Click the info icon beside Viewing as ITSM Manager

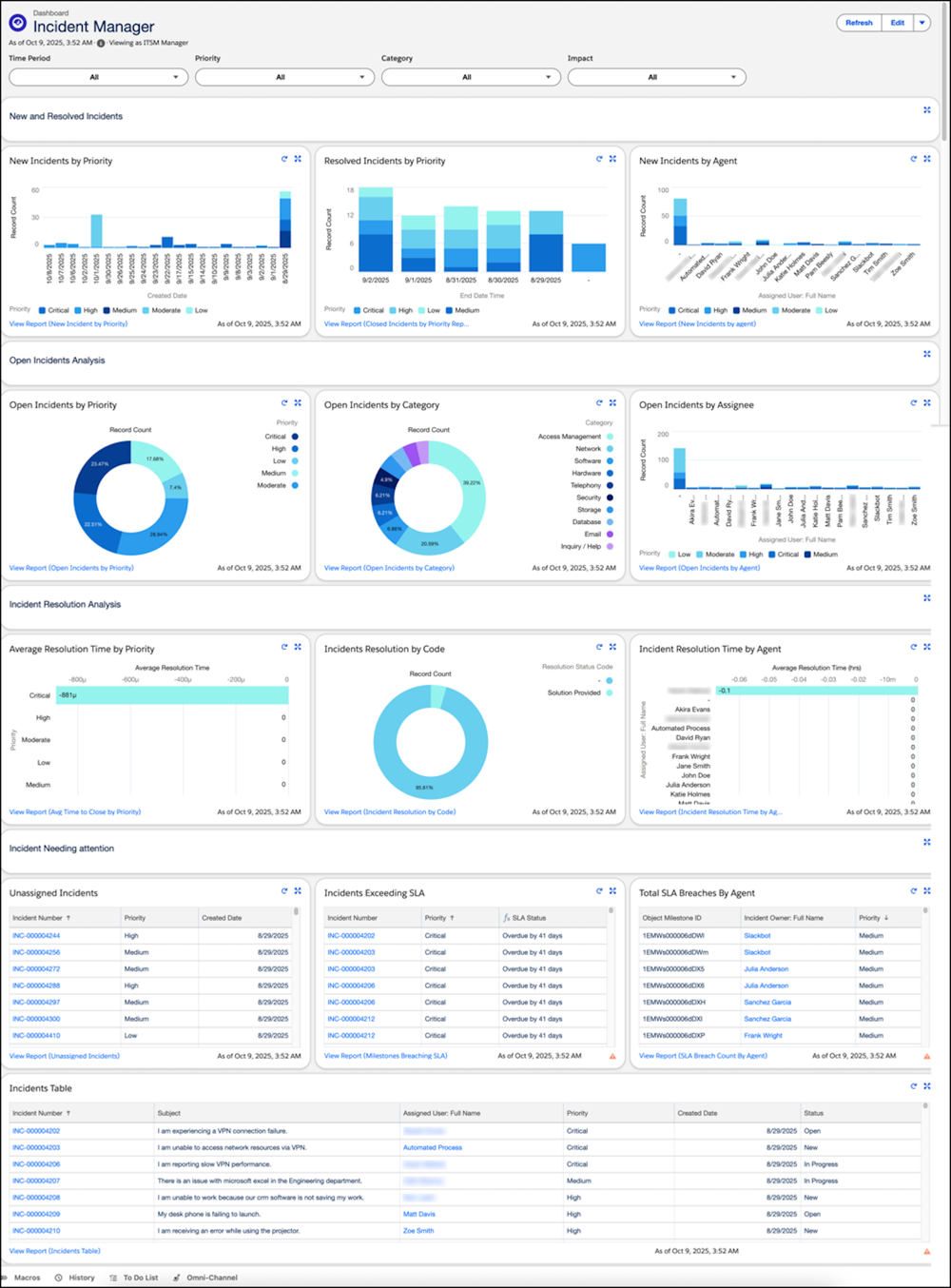101,43
